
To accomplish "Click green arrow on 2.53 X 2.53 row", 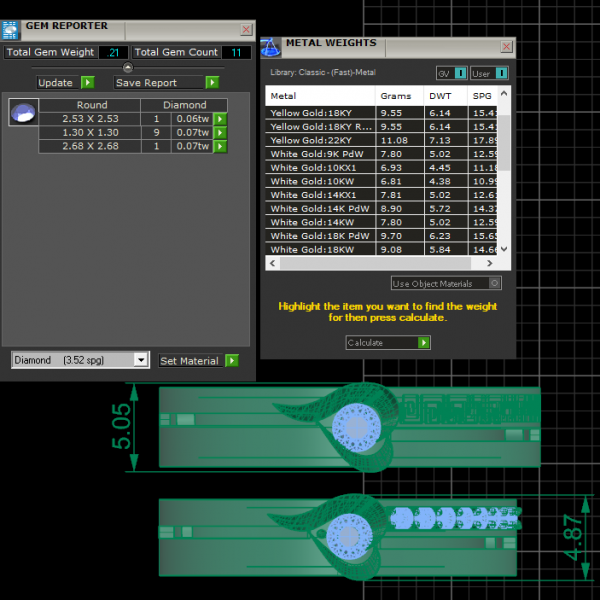I will coord(220,119).
